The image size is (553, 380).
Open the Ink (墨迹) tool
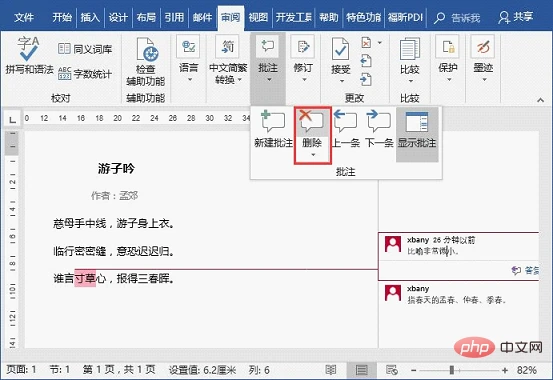tap(483, 59)
